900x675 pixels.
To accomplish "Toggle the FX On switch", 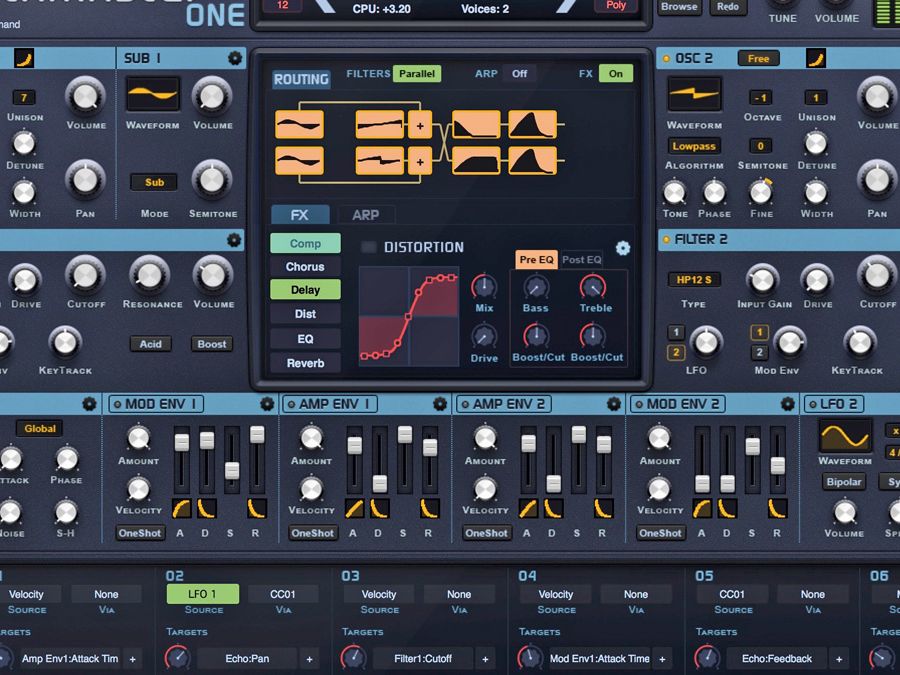I will pyautogui.click(x=616, y=73).
